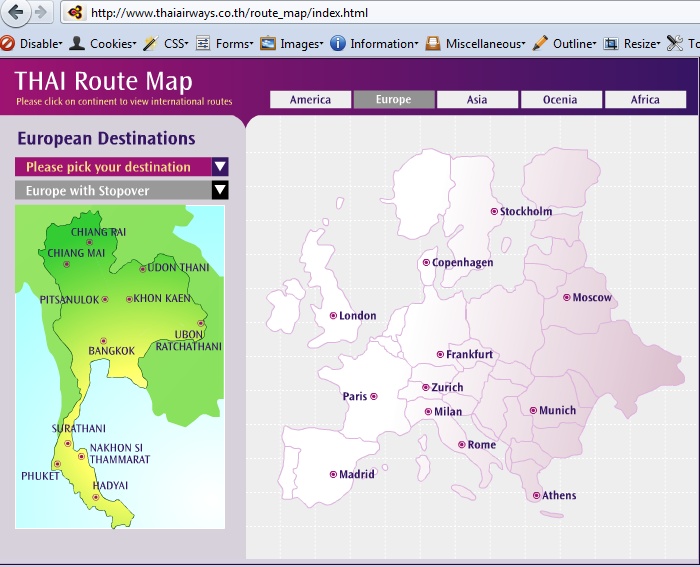
Task: Expand the Cookies toolbar menu
Action: [134, 44]
